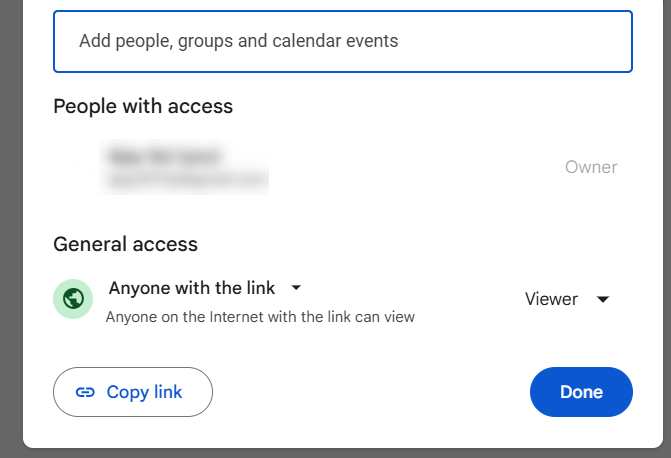
Task: Click the arrow beside Anyone with the link
Action: 296,288
